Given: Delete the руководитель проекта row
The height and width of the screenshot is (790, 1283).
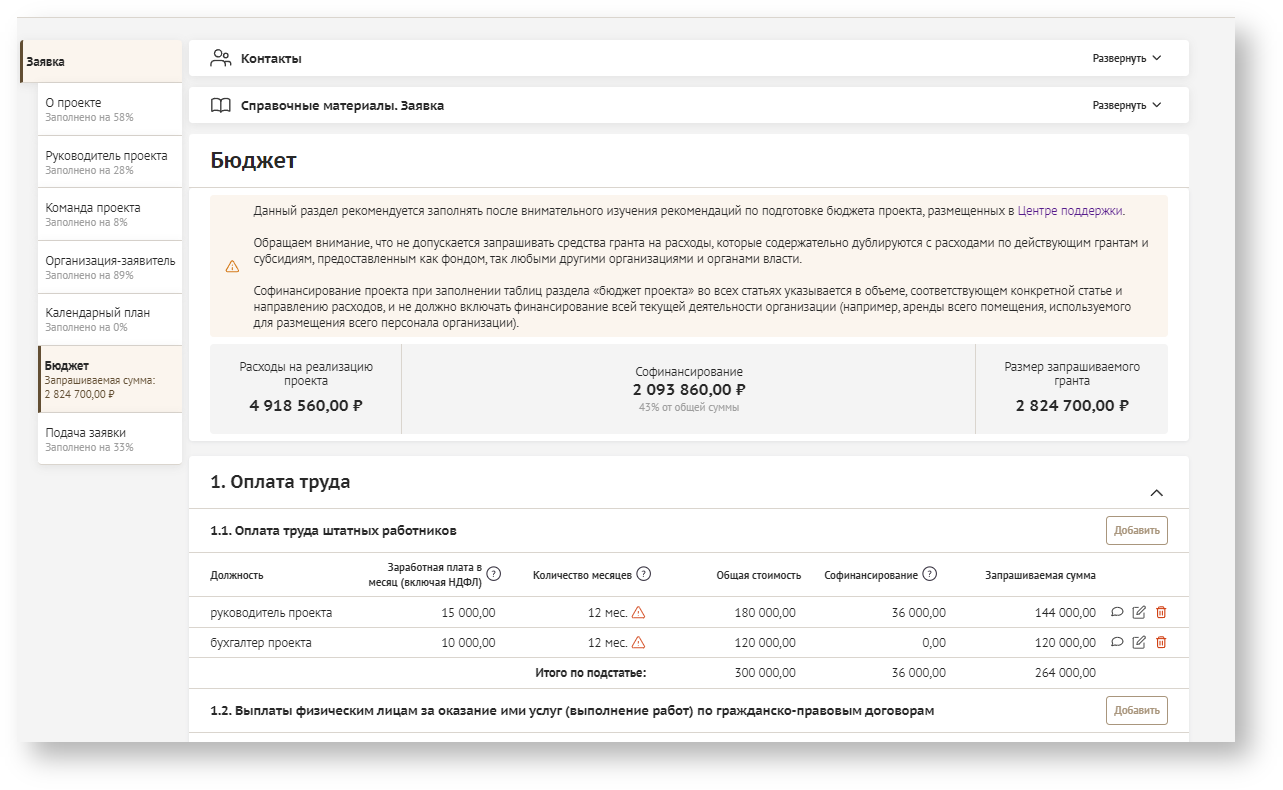Looking at the screenshot, I should click(1161, 613).
